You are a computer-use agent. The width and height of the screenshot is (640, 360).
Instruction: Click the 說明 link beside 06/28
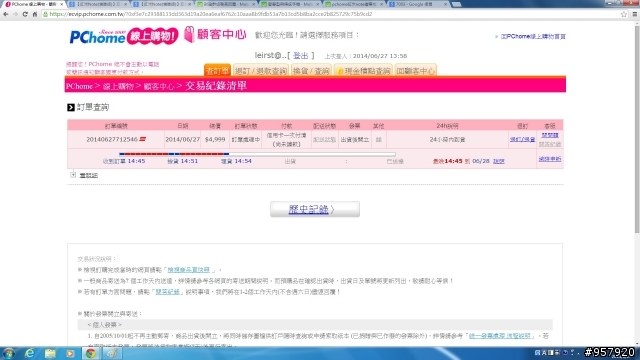(499, 161)
